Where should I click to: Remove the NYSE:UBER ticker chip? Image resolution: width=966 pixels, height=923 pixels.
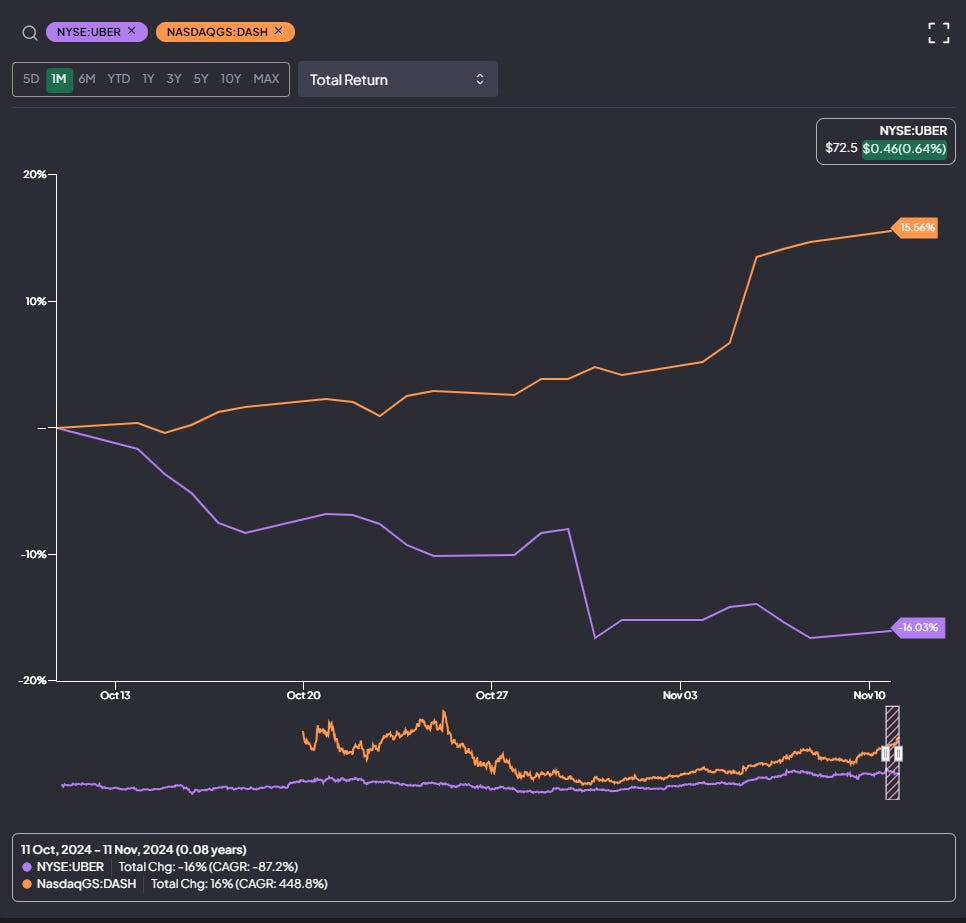click(x=131, y=31)
